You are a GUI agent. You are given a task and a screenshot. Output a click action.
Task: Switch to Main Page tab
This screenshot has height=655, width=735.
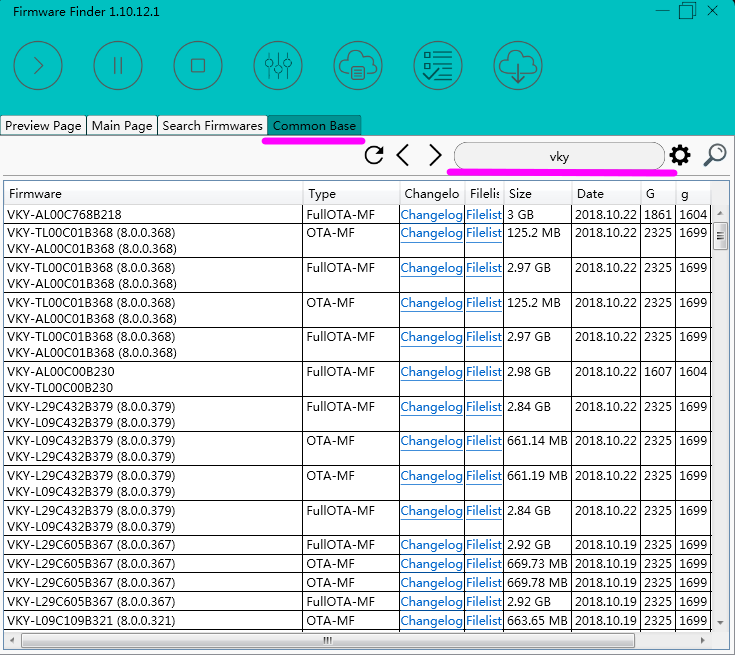click(x=122, y=126)
